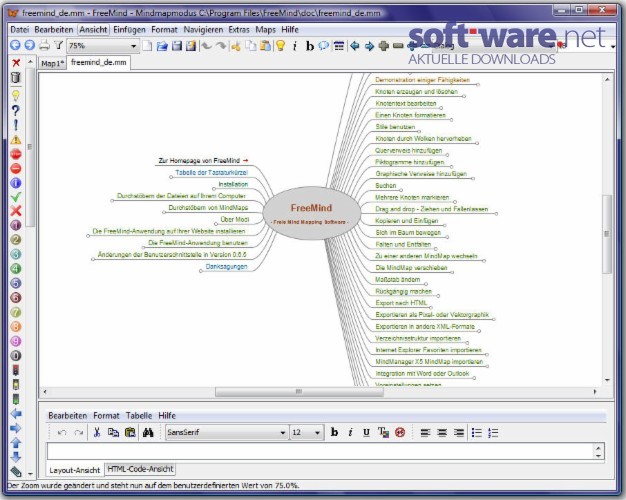This screenshot has width=626, height=500.
Task: Click the minus icon in main toolbar
Action: click(398, 46)
